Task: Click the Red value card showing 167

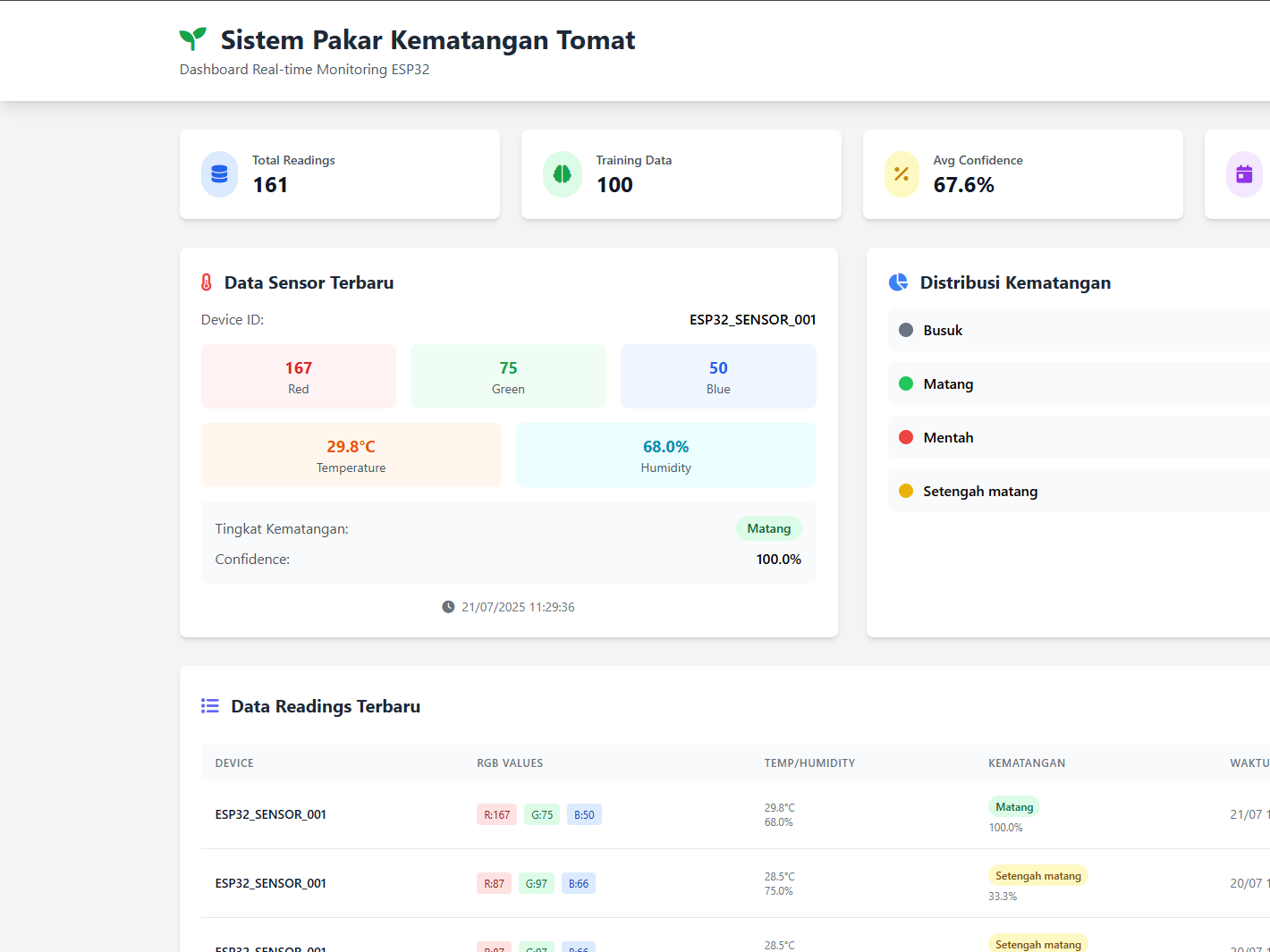Action: point(299,376)
